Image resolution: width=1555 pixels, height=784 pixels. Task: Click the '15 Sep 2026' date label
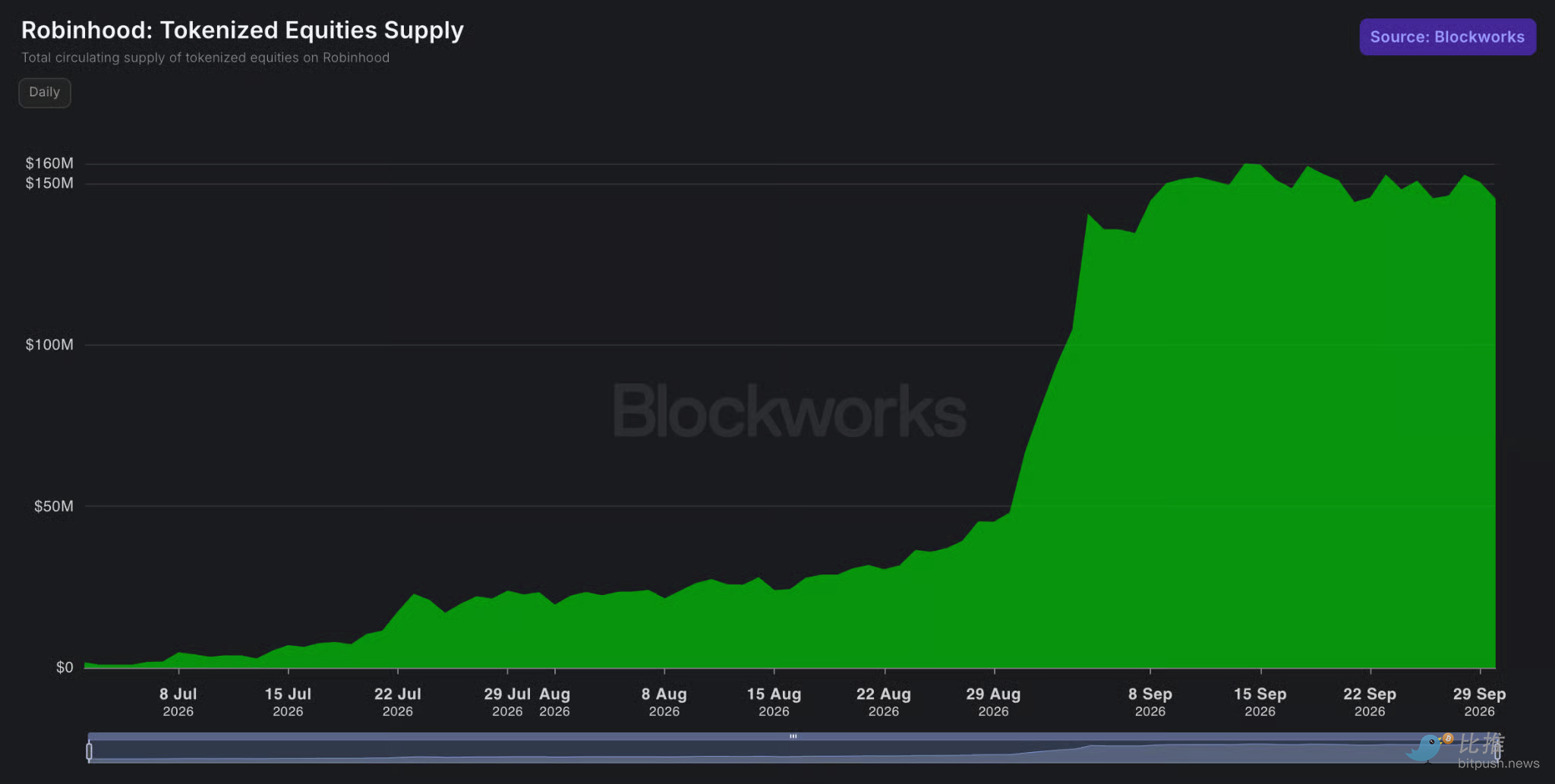pyautogui.click(x=1260, y=702)
